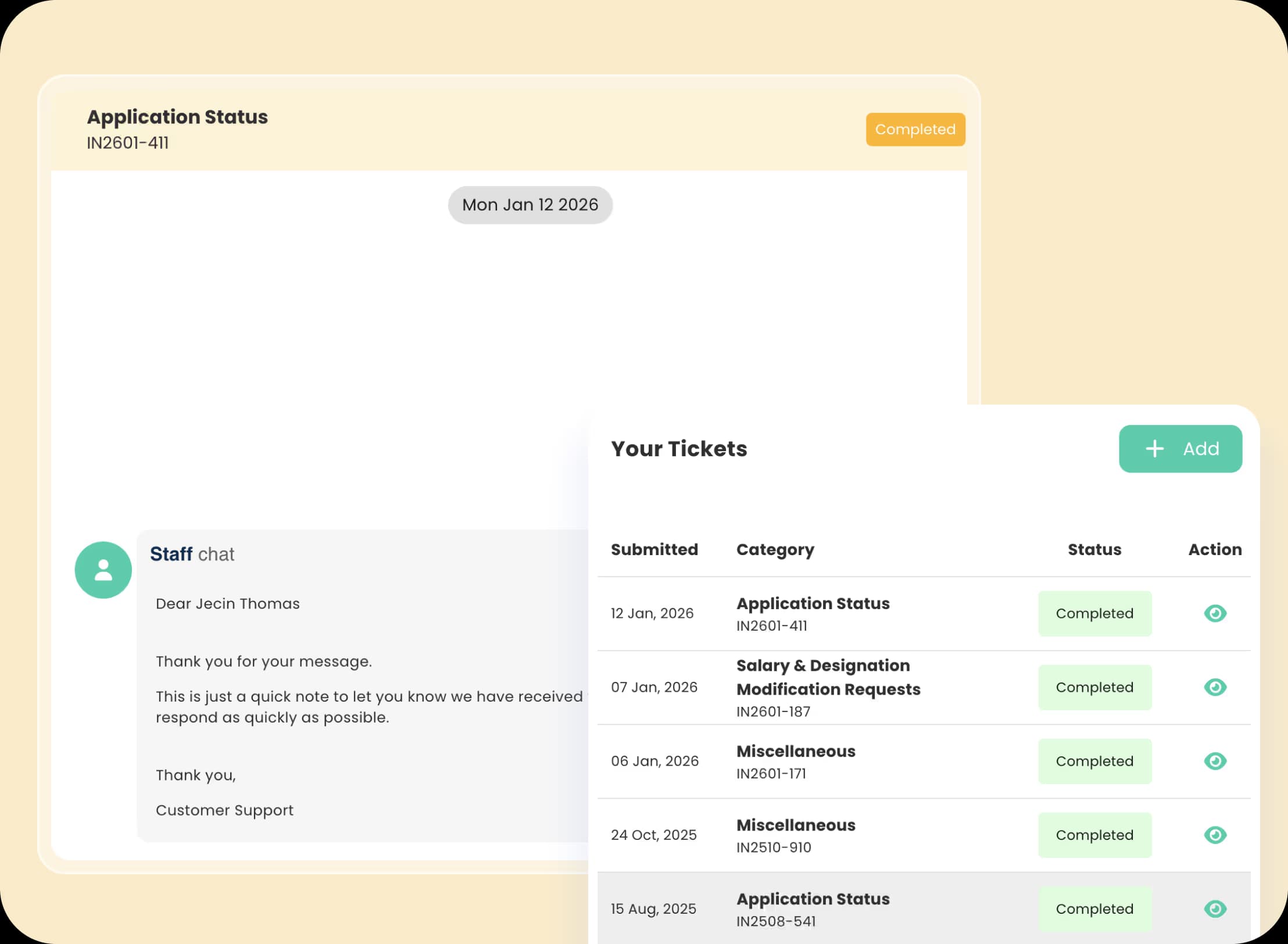This screenshot has width=1288, height=944.
Task: Open Salary & Designation Modification Requests ticket
Action: click(828, 678)
